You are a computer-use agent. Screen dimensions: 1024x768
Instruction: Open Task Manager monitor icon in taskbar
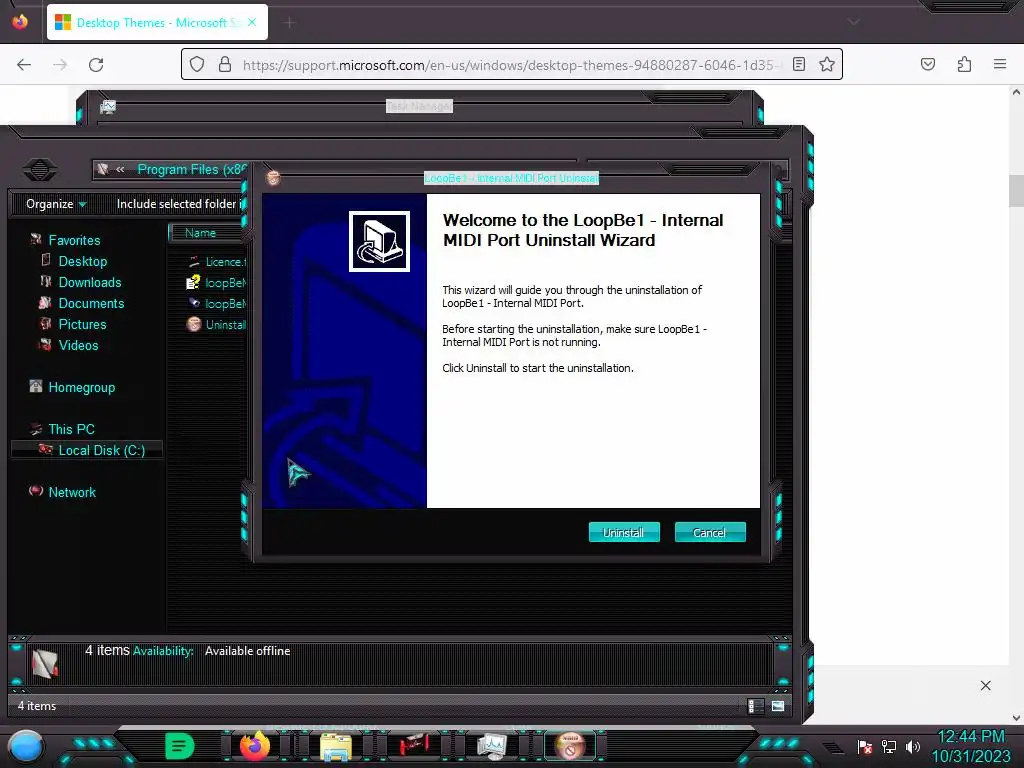point(491,746)
